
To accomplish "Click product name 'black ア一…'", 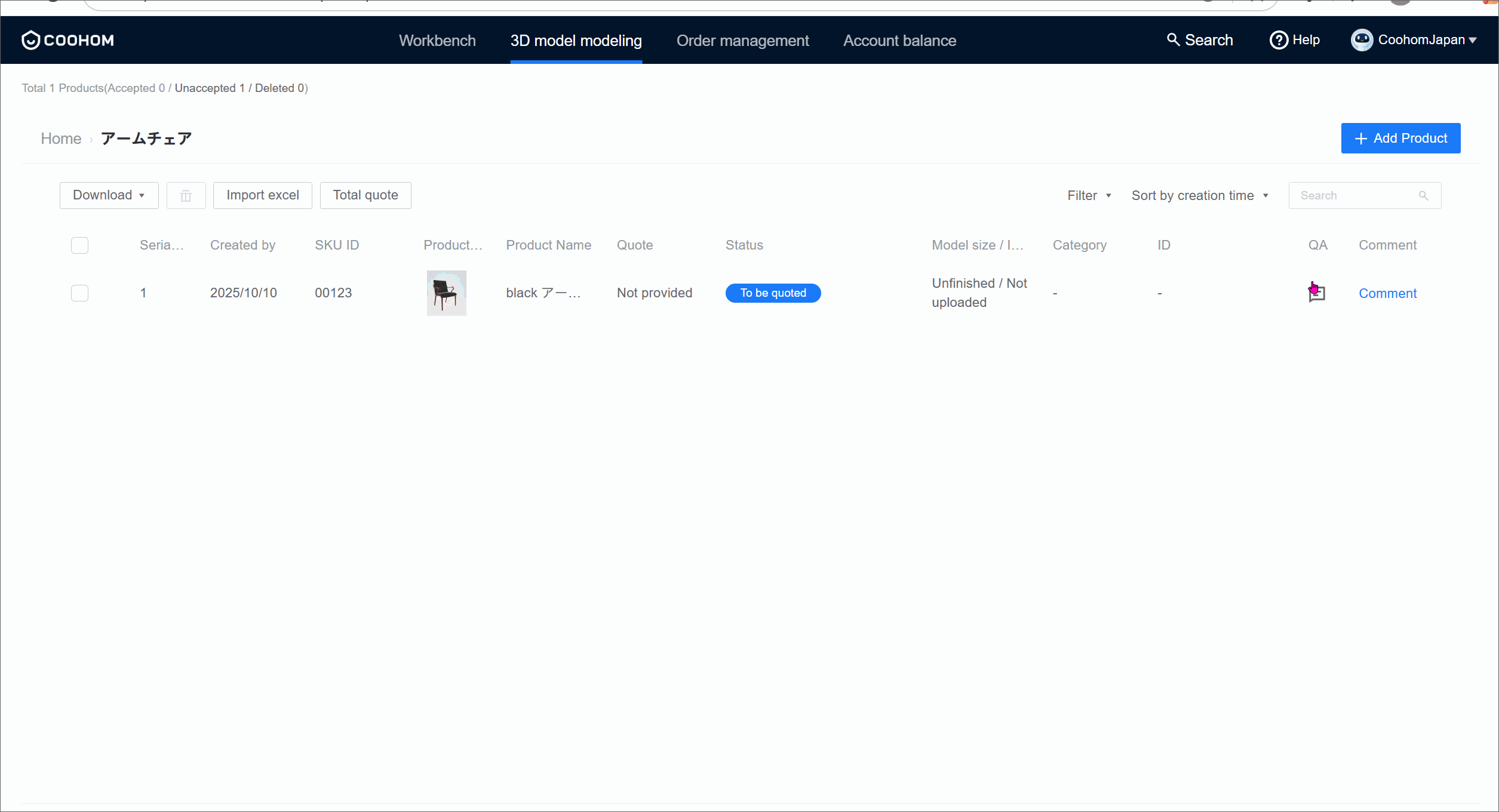I will 543,293.
